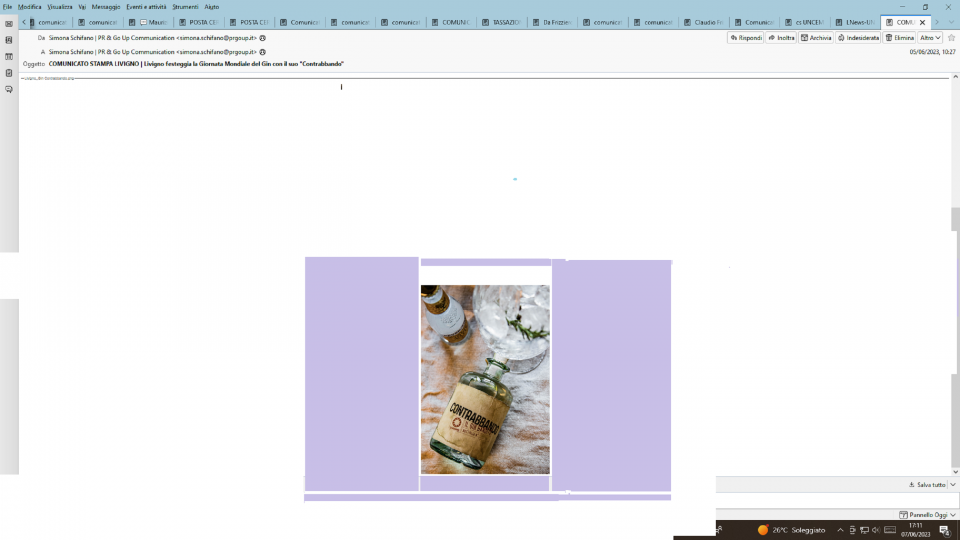Image resolution: width=960 pixels, height=540 pixels.
Task: Open the Mail space in the sidebar
Action: pyautogui.click(x=9, y=24)
